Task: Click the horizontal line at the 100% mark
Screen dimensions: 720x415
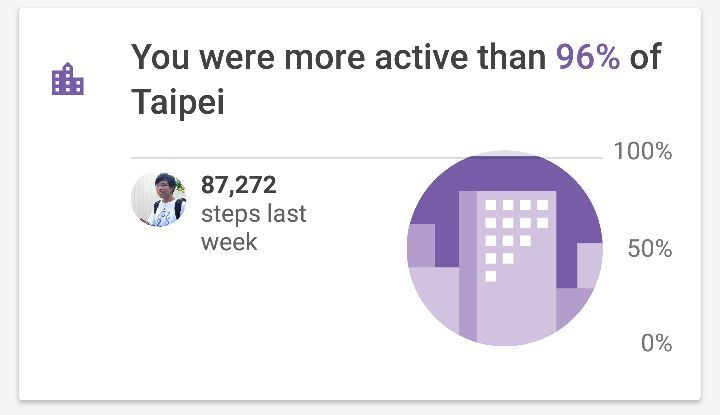Action: [270, 158]
